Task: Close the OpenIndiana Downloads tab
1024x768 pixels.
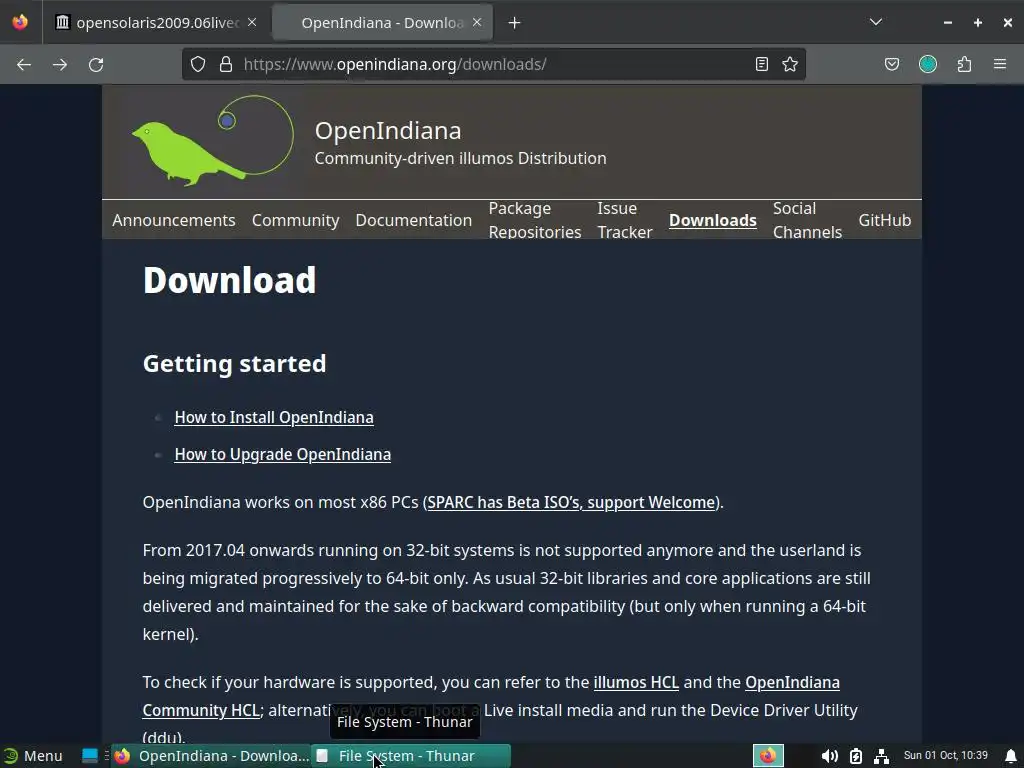Action: (477, 22)
